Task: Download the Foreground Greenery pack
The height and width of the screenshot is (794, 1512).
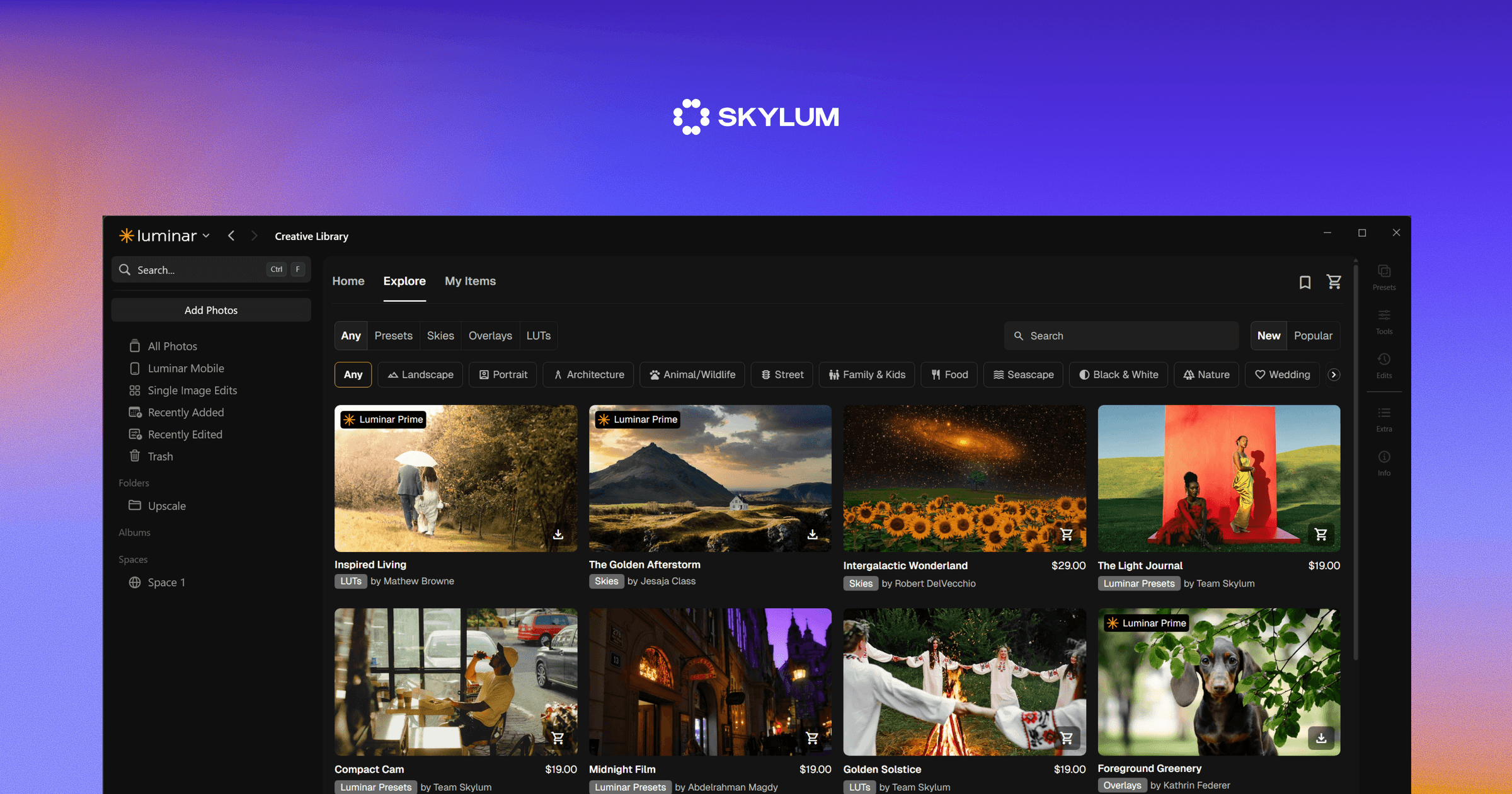Action: [1320, 738]
